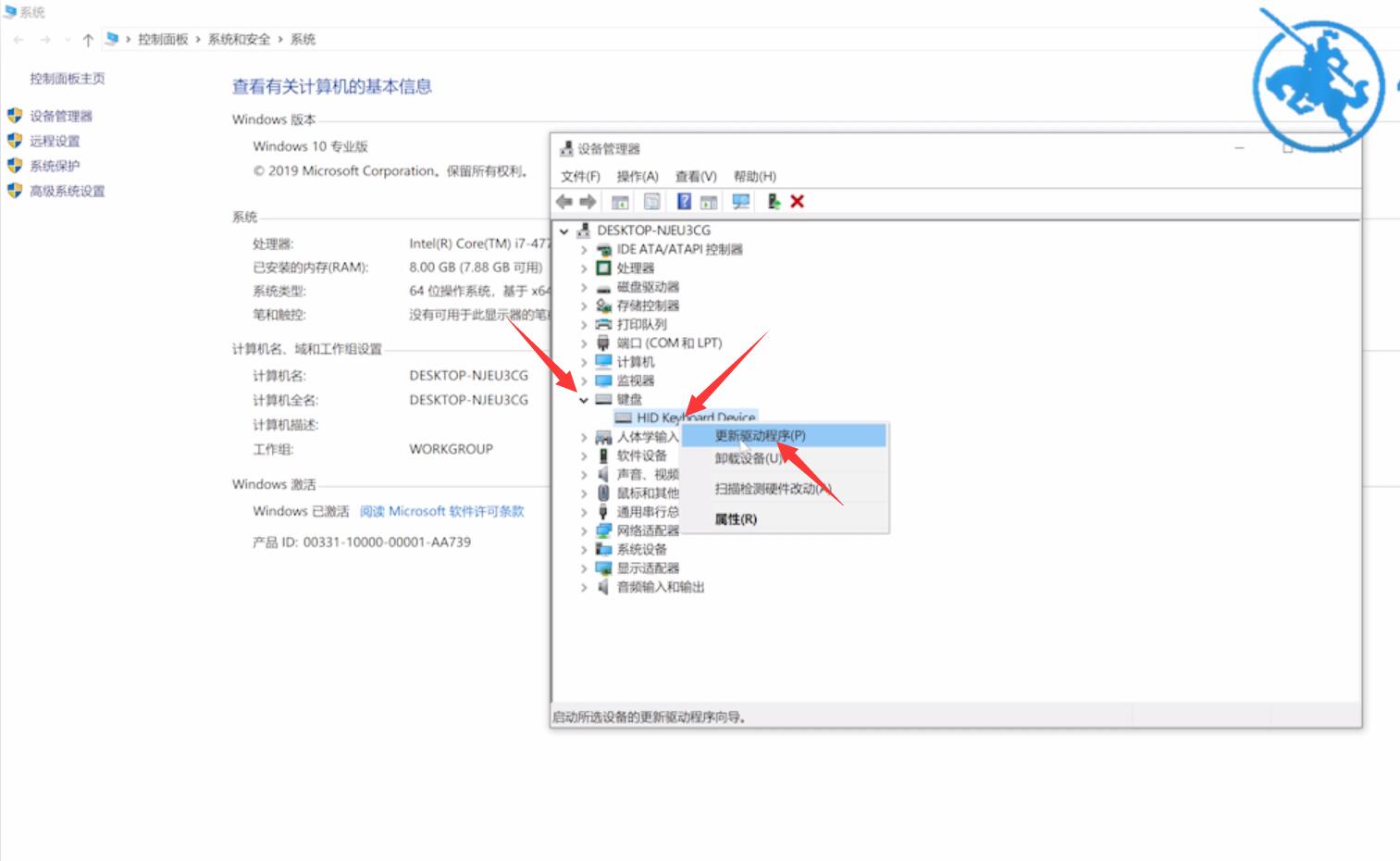Expand the IDE ATA/ATAPI 控制器 node
Viewport: 1400px width, 861px height.
pyautogui.click(x=584, y=250)
